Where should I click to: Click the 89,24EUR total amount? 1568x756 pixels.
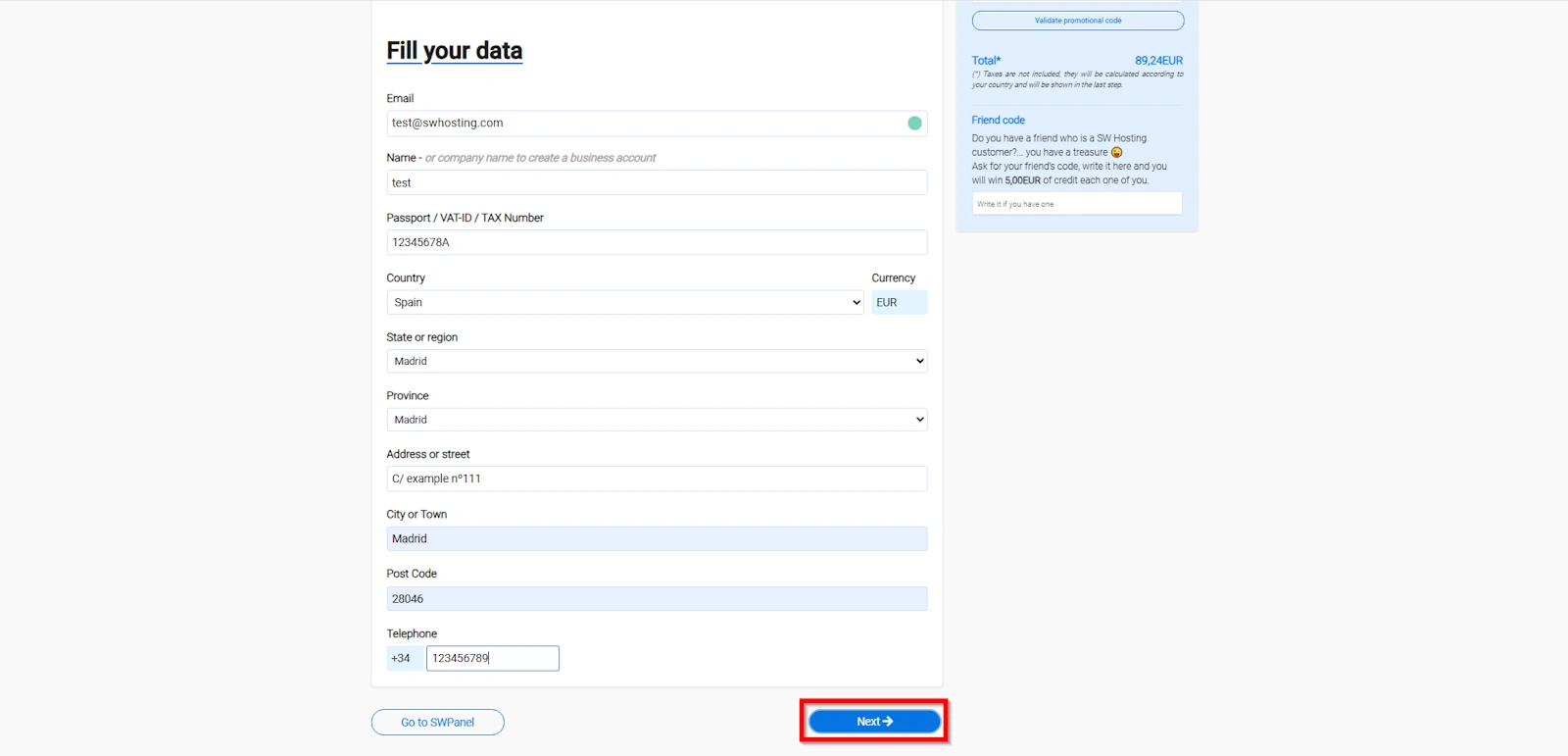click(1158, 61)
